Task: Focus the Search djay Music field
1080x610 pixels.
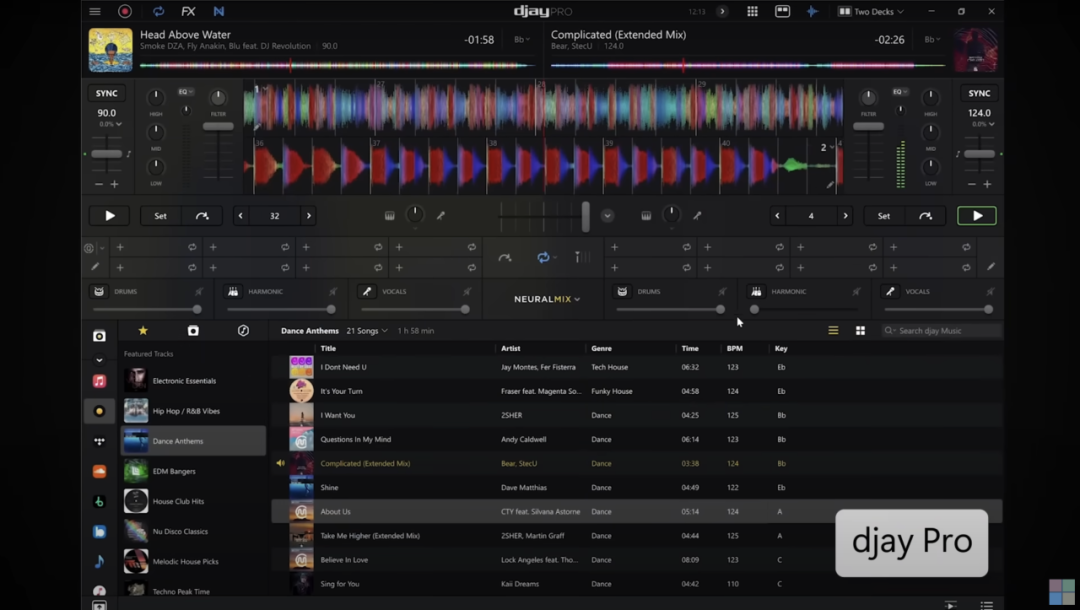Action: pyautogui.click(x=941, y=330)
